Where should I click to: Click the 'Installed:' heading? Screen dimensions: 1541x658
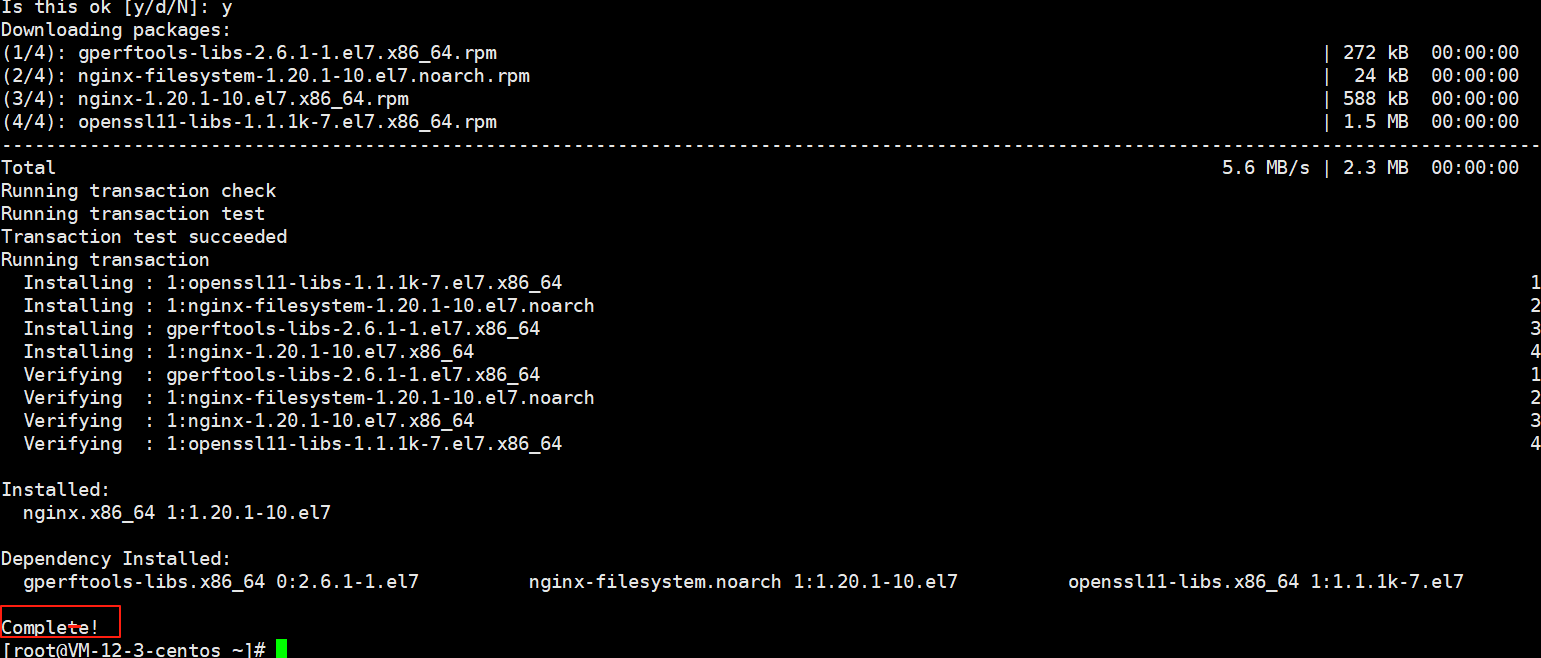click(x=56, y=490)
